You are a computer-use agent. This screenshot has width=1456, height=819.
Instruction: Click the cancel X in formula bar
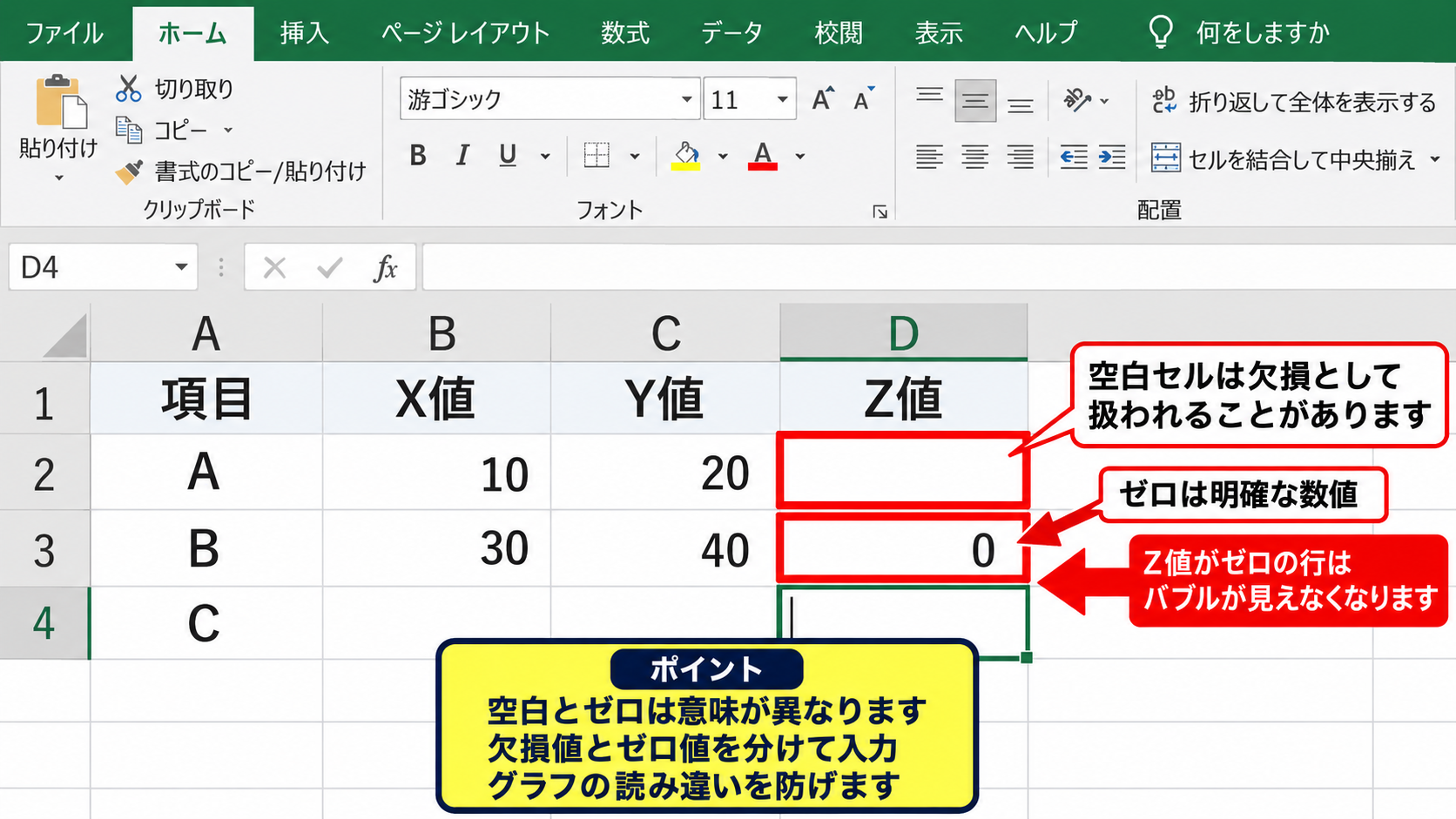point(274,267)
